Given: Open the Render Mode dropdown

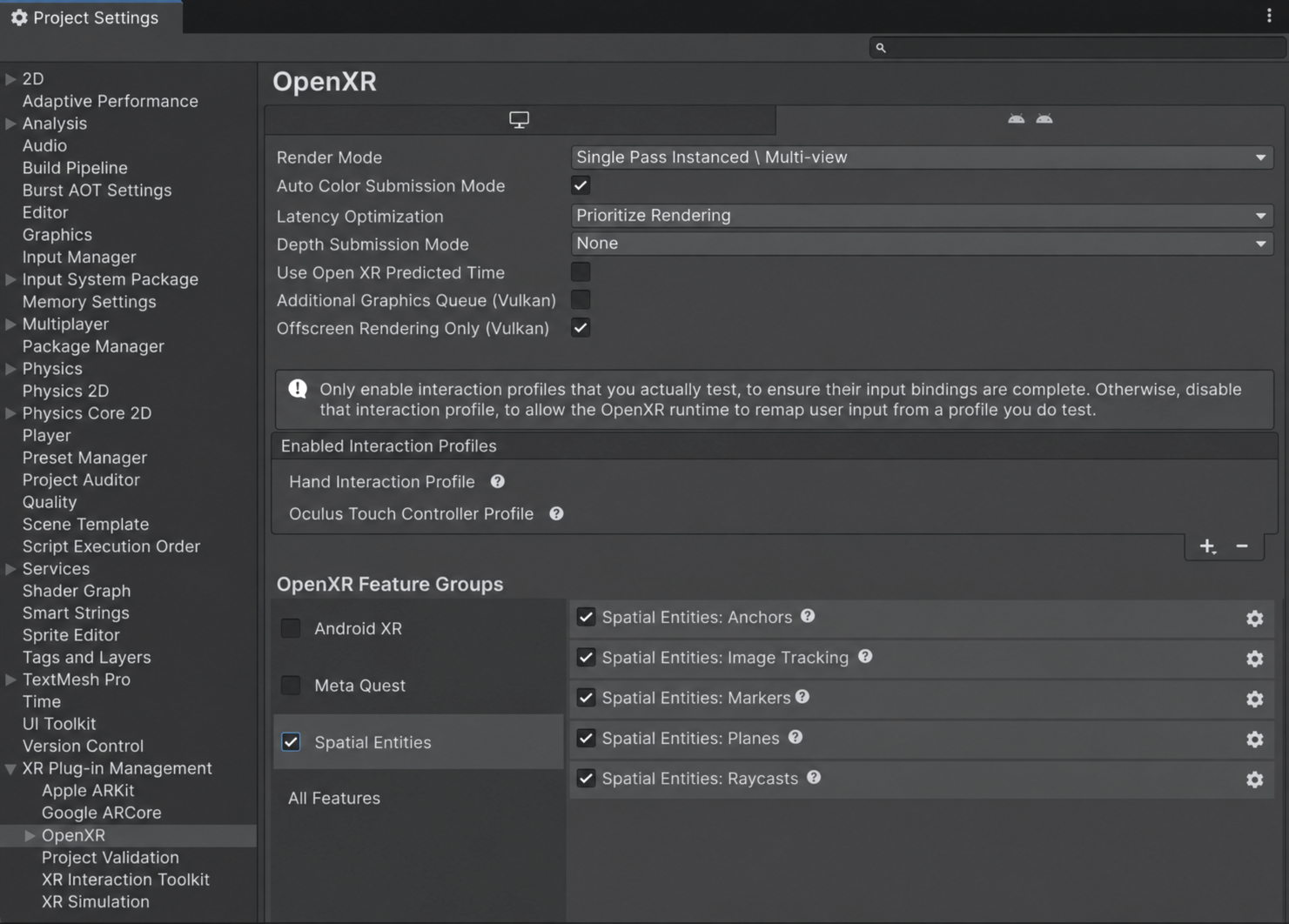Looking at the screenshot, I should tap(922, 157).
